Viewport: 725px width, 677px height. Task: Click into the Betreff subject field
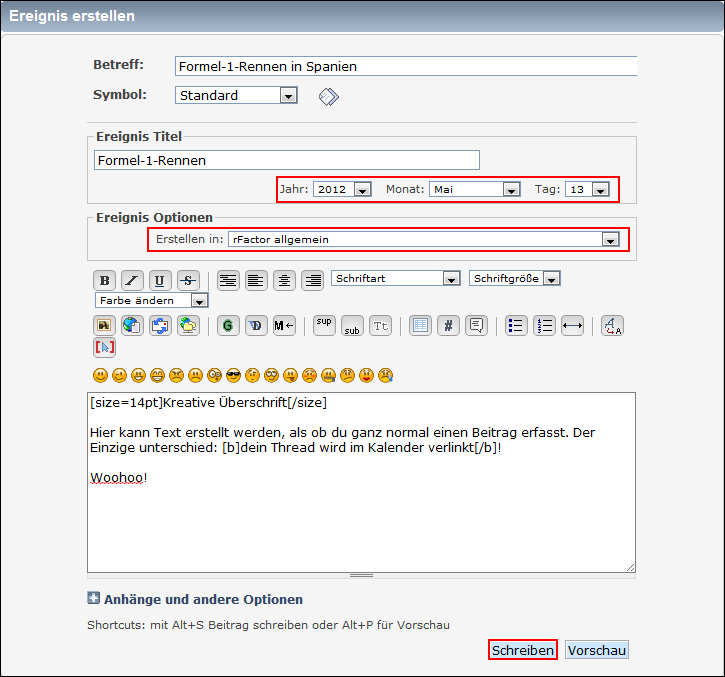(406, 66)
